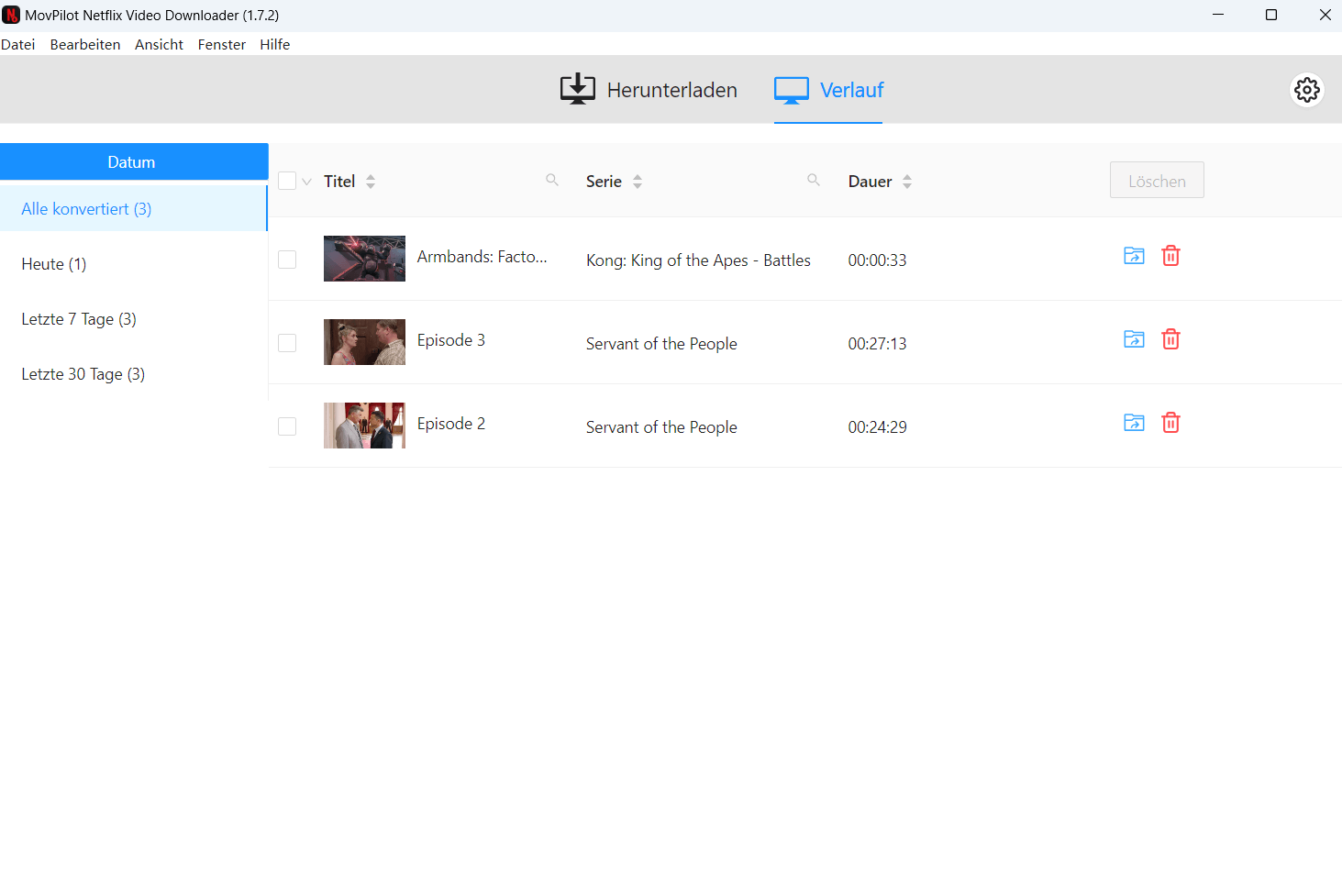Click the Datum filter header

click(x=134, y=161)
